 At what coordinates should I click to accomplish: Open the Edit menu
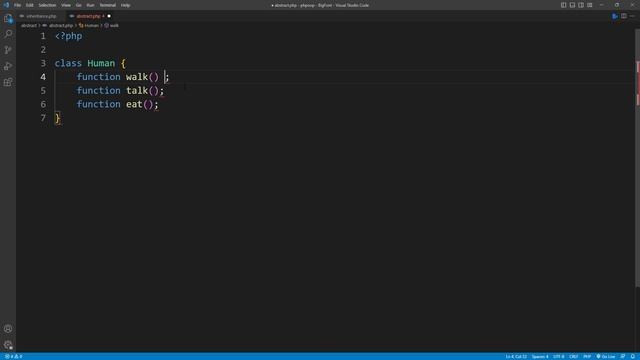pos(29,5)
